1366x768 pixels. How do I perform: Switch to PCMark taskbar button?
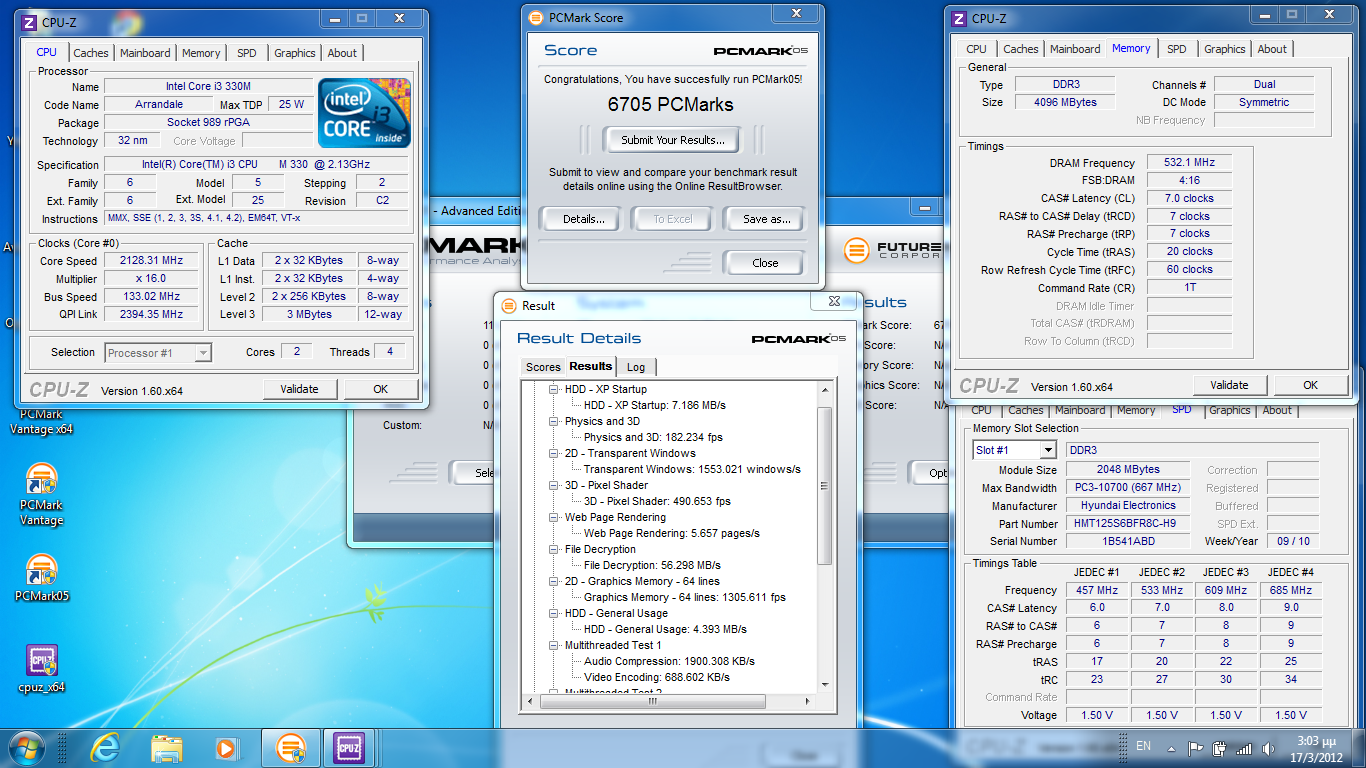click(290, 747)
